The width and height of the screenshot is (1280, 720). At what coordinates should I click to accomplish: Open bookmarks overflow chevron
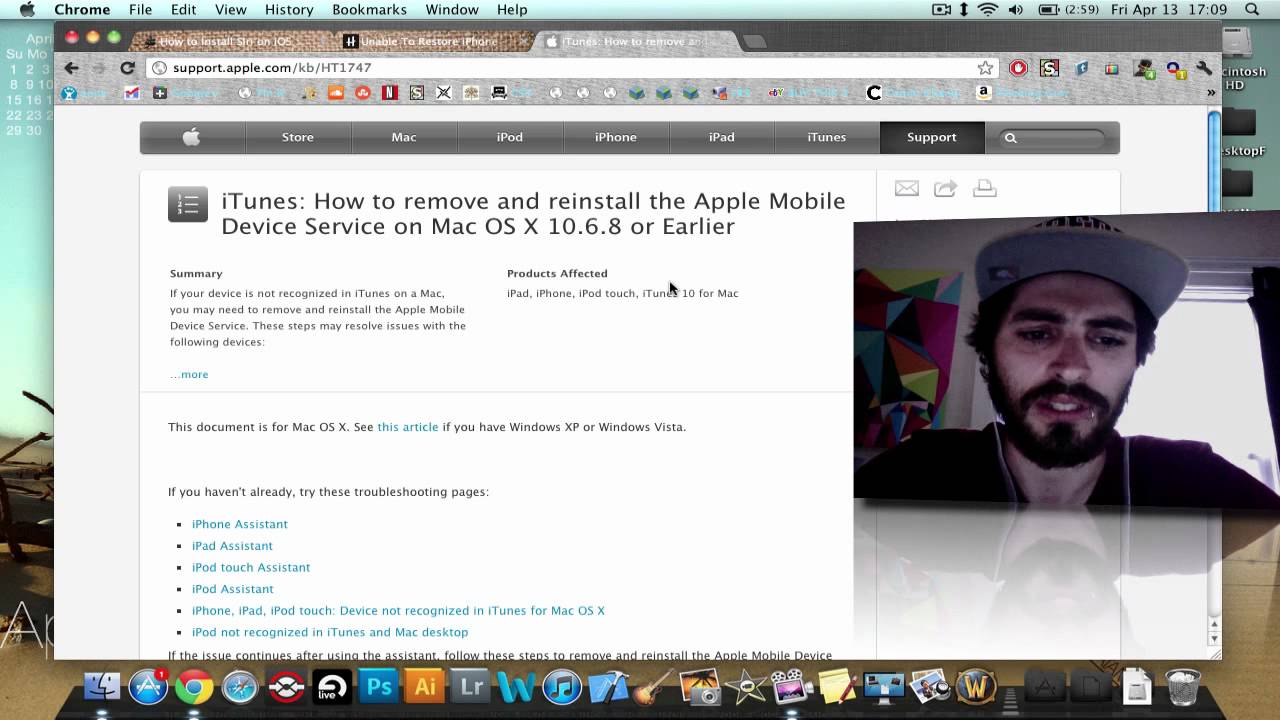[1211, 93]
